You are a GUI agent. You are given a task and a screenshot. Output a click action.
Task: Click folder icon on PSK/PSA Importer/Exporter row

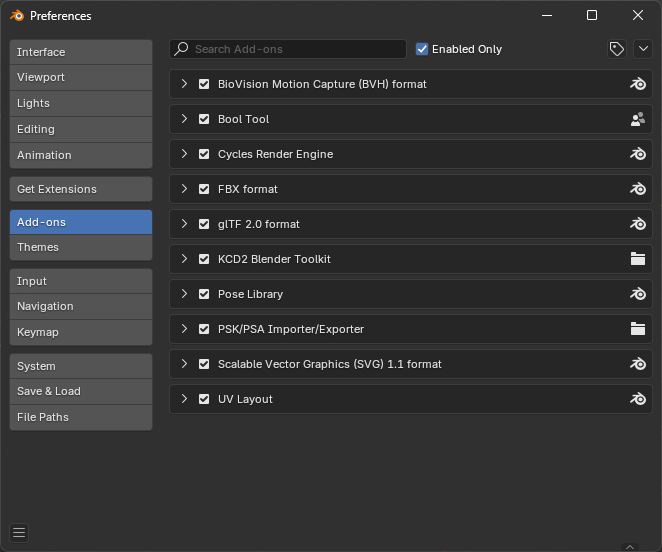(638, 329)
